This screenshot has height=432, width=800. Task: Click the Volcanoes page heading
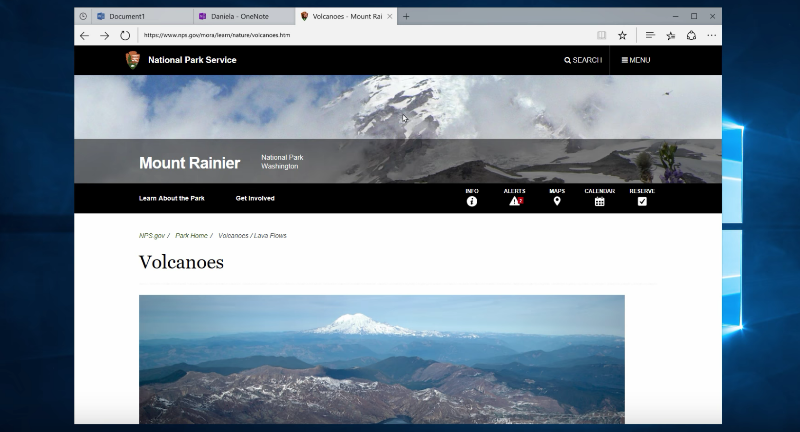click(x=181, y=262)
